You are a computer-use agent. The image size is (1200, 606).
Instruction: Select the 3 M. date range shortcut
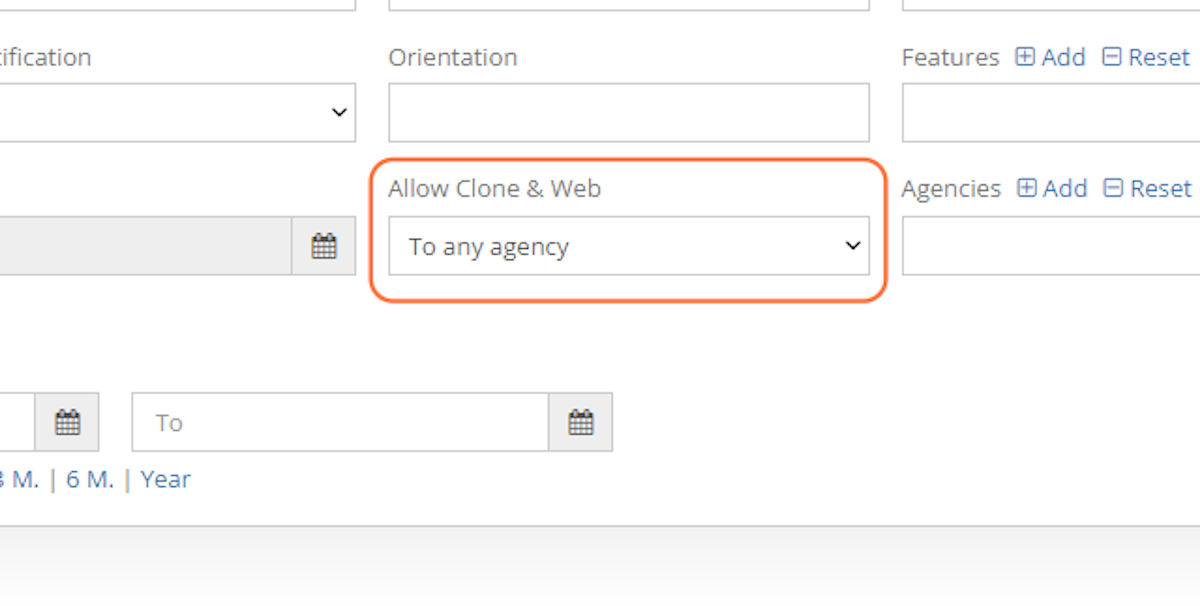(18, 480)
